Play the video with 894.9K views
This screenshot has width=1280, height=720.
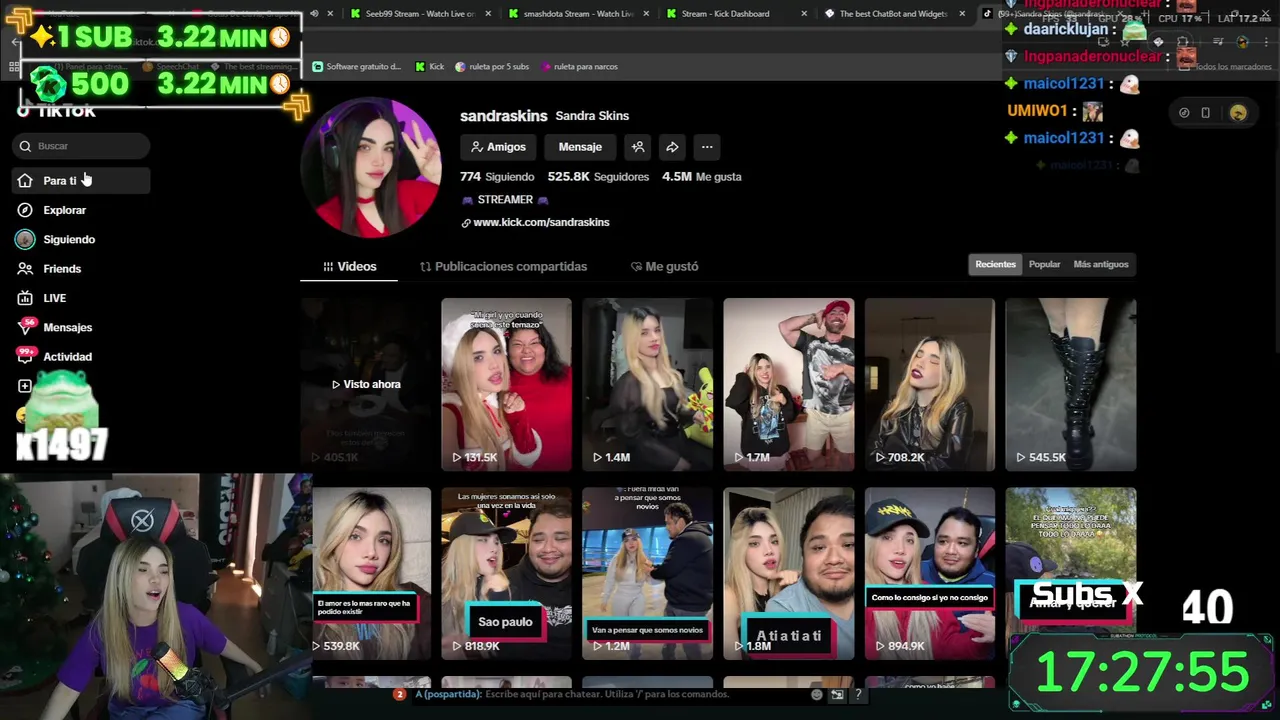click(930, 573)
